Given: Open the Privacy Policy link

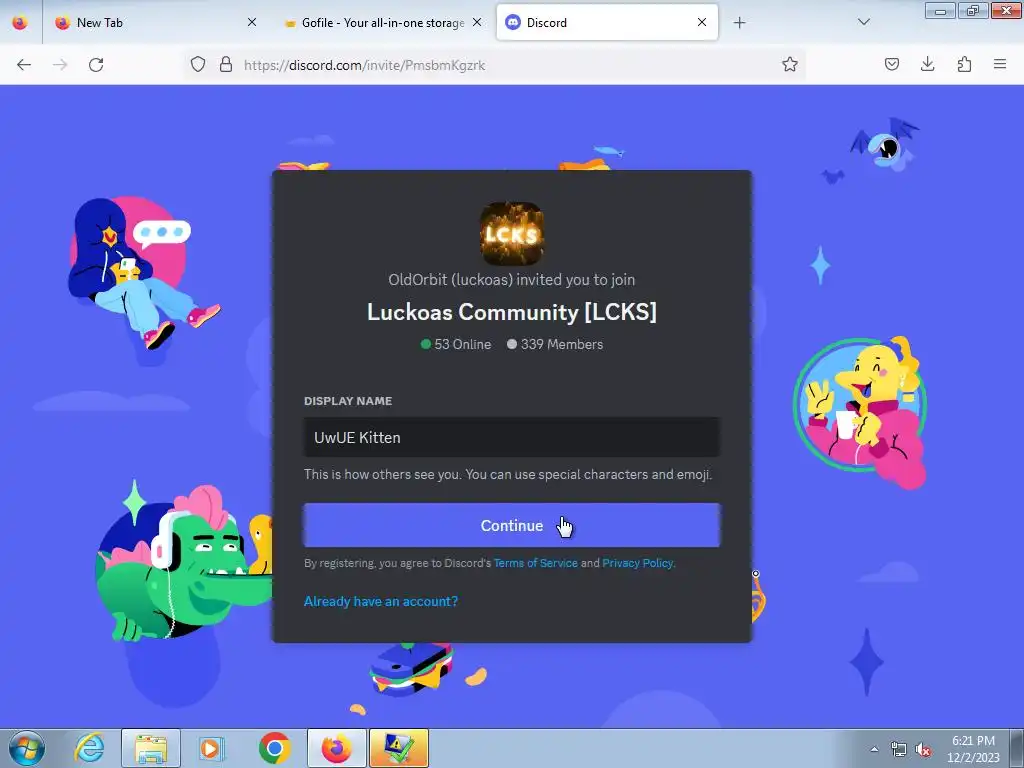Looking at the screenshot, I should (637, 563).
